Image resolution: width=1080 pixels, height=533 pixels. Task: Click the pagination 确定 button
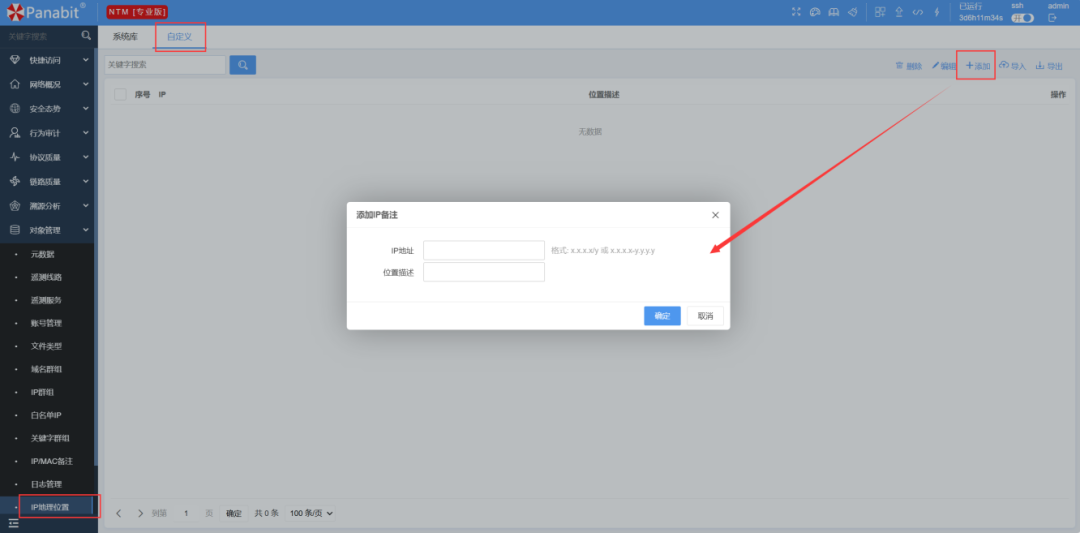click(x=234, y=513)
